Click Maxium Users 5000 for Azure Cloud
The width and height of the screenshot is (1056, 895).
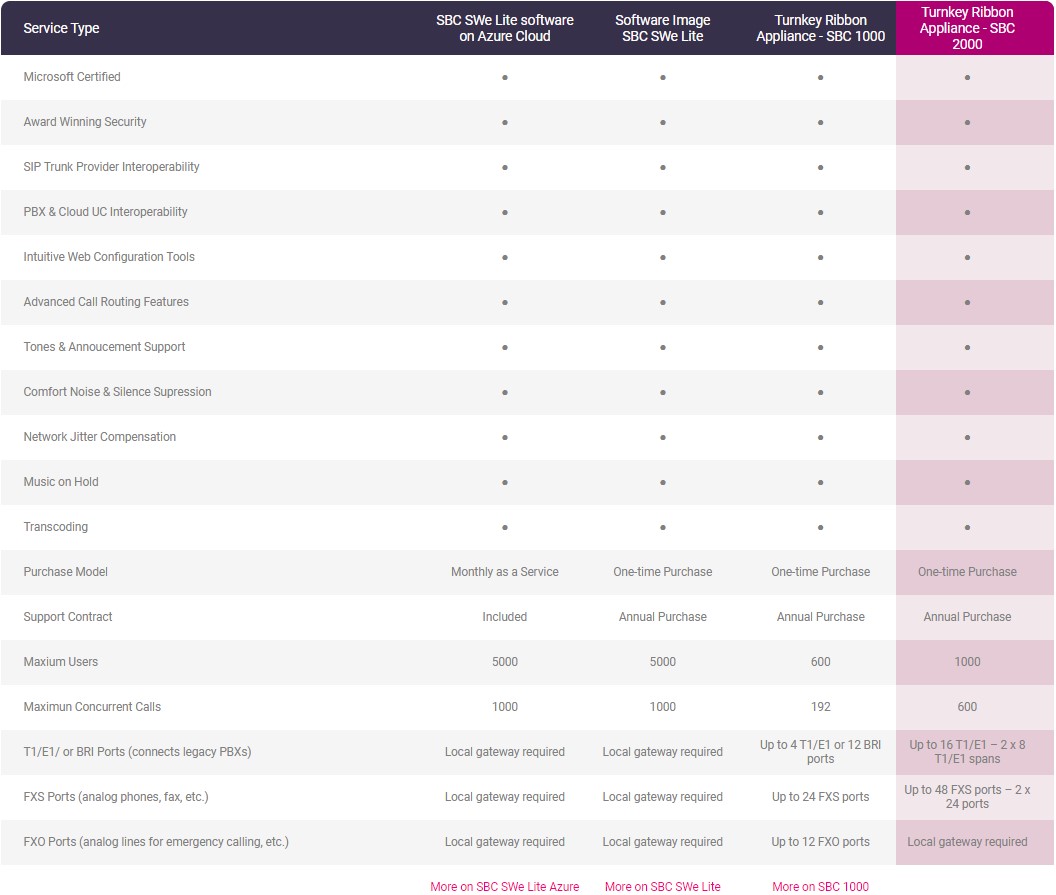click(504, 662)
